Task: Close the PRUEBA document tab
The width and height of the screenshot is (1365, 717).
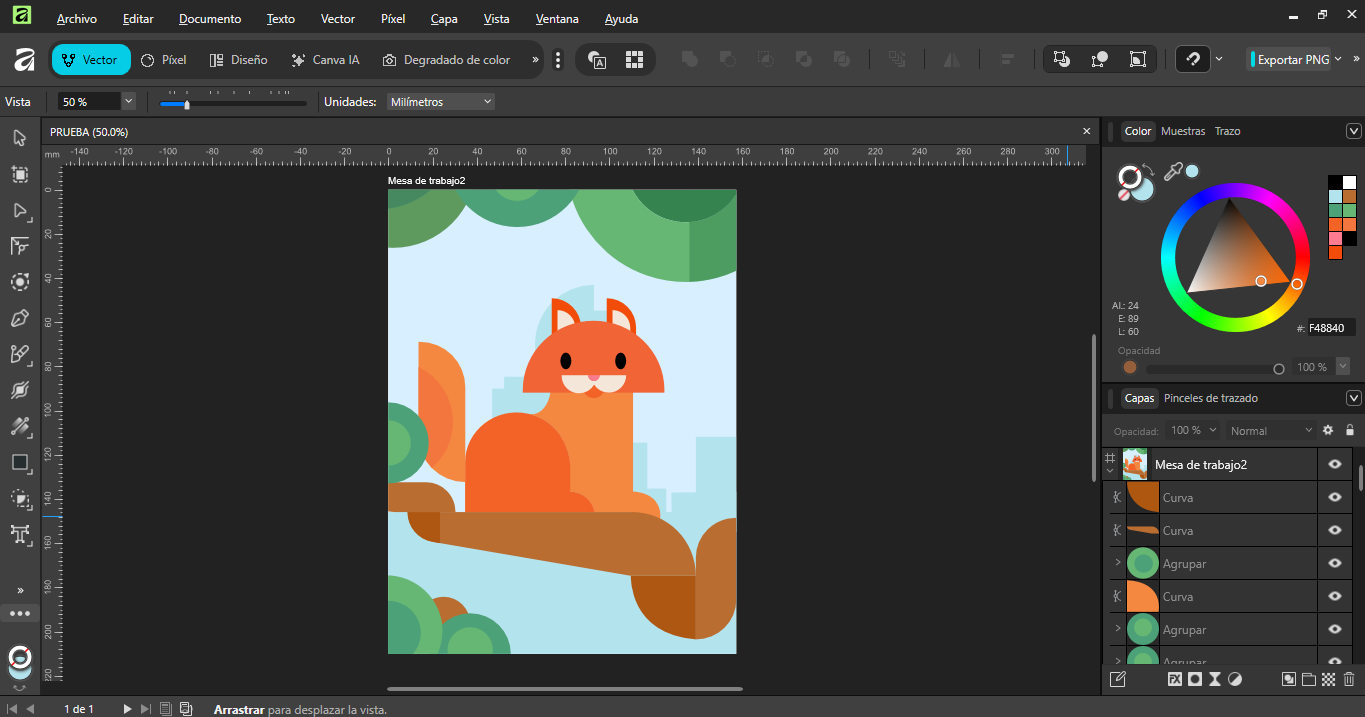Action: point(1087,131)
